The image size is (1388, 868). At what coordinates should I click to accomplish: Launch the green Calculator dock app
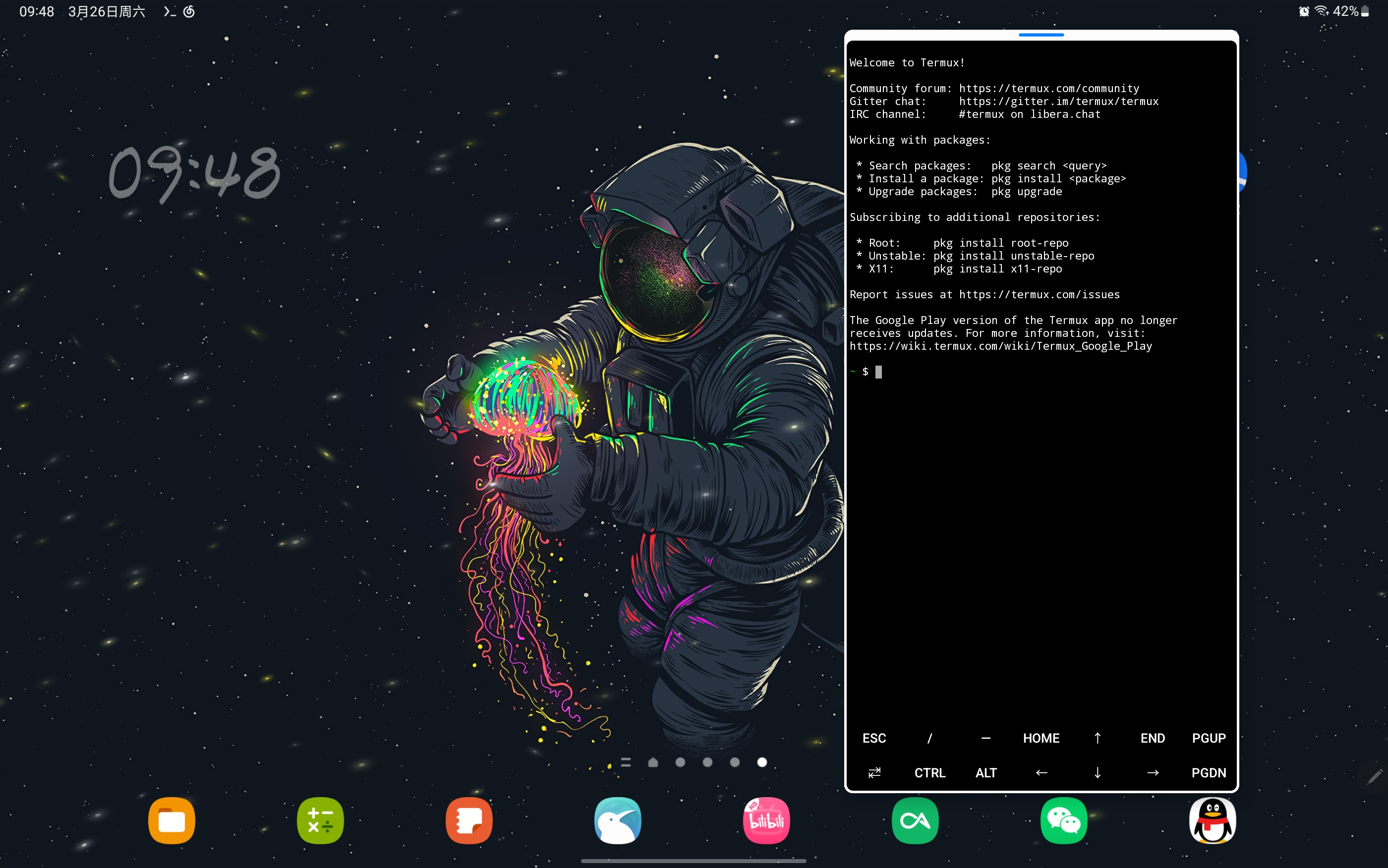click(320, 820)
